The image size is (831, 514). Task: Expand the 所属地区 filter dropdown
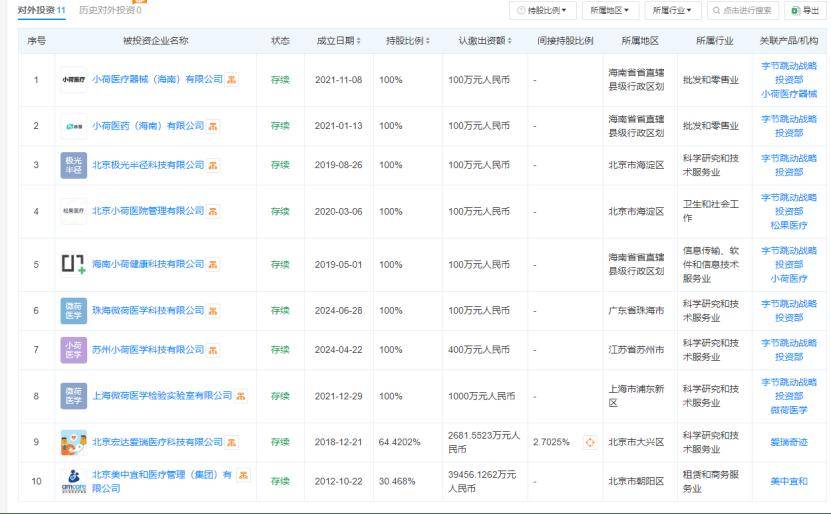609,10
